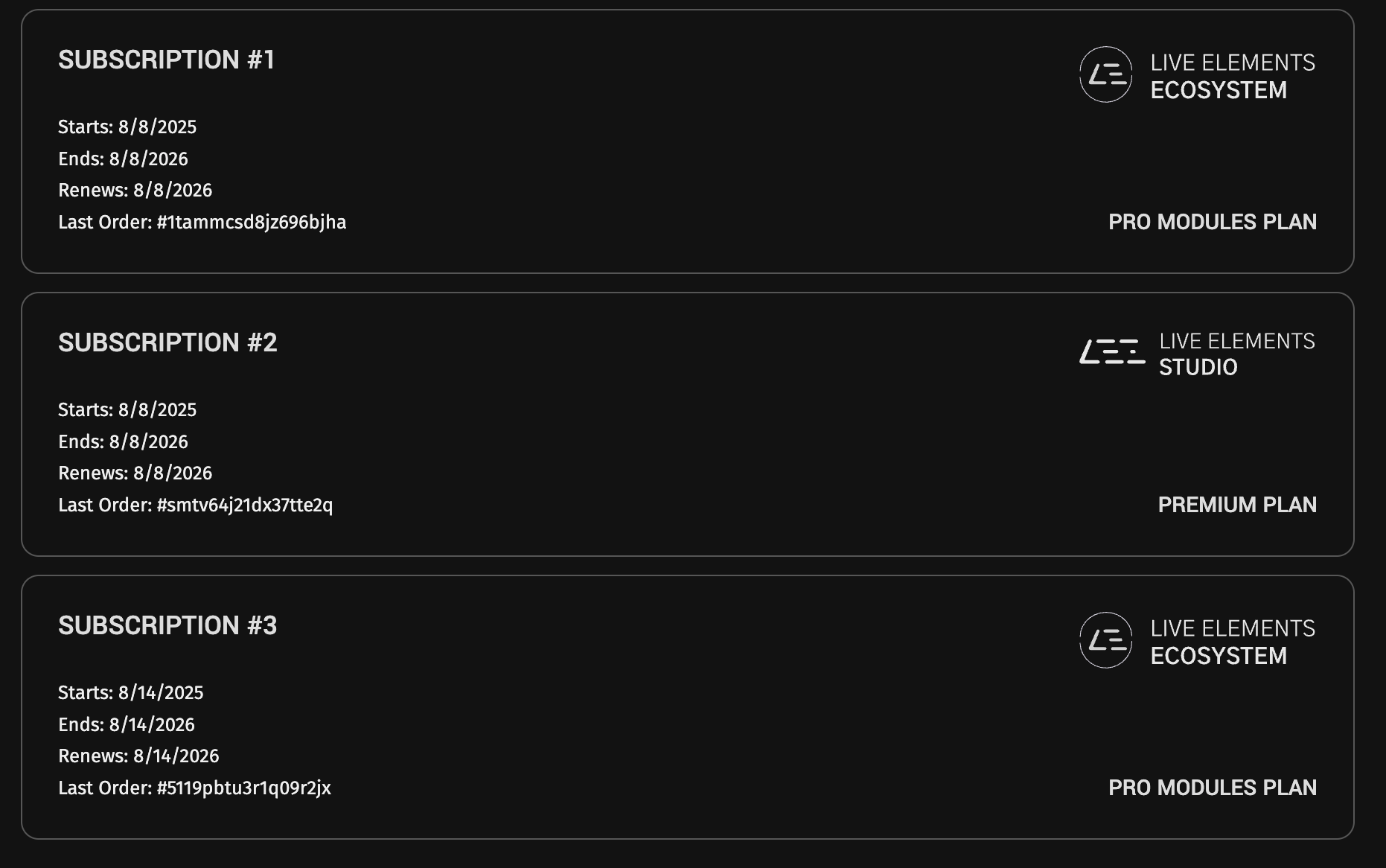The image size is (1386, 868).
Task: Click the Renews date in Subscription #2
Action: point(173,473)
